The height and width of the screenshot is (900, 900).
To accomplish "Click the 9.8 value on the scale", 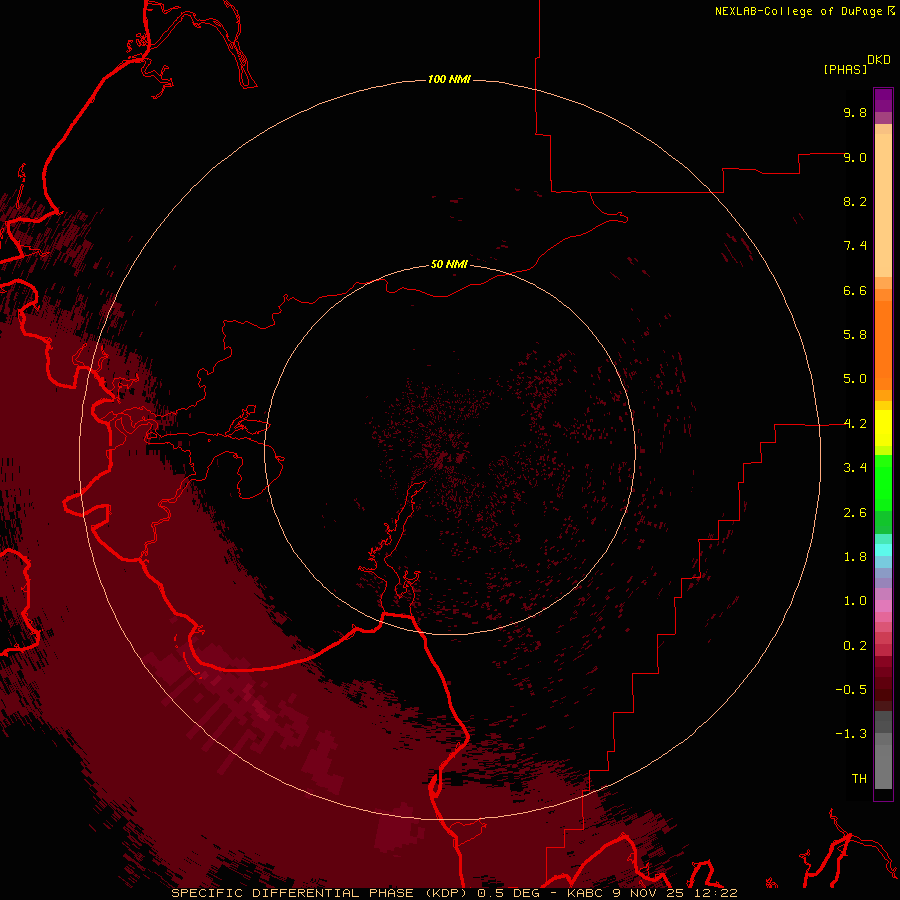I will pyautogui.click(x=855, y=112).
